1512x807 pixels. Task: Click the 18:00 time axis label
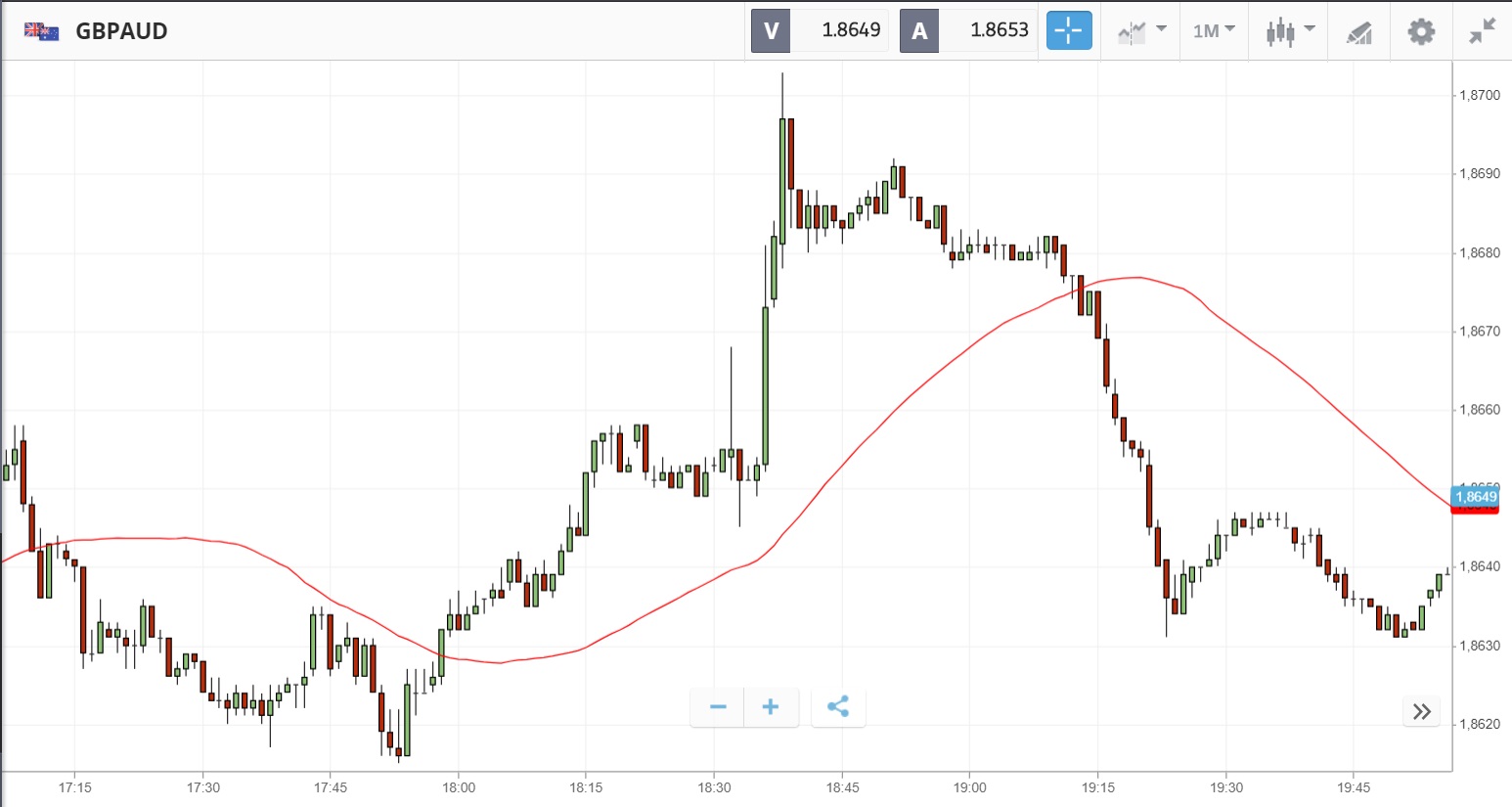pyautogui.click(x=458, y=787)
